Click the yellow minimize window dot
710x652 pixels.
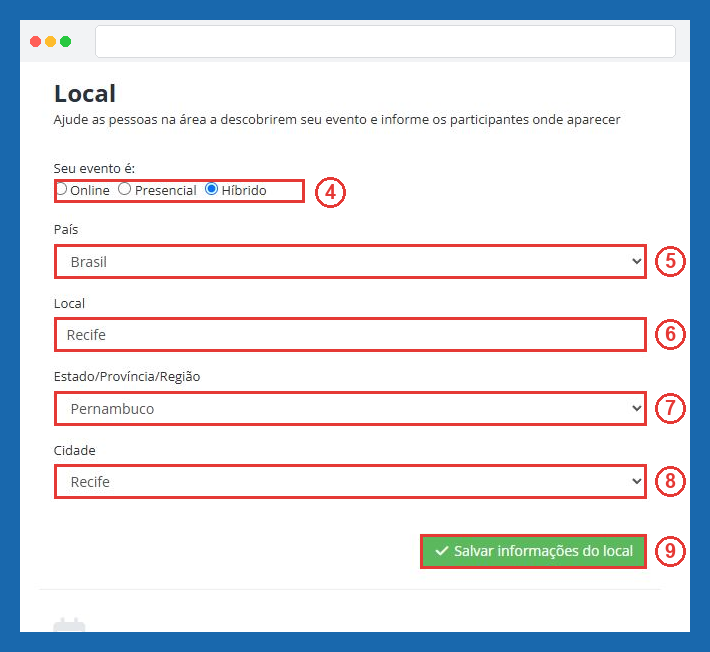point(51,42)
